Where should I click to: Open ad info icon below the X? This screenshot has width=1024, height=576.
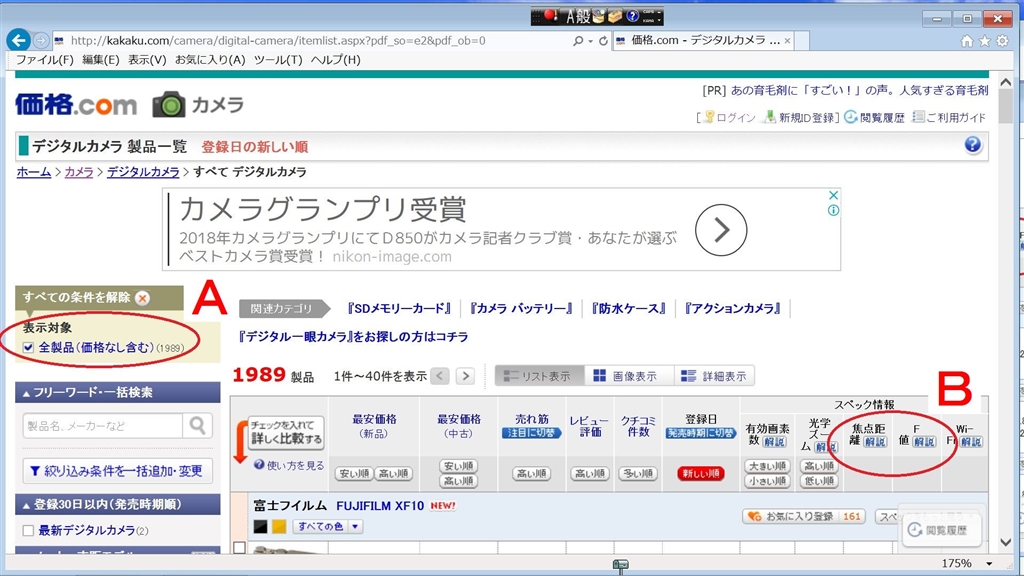coord(833,210)
